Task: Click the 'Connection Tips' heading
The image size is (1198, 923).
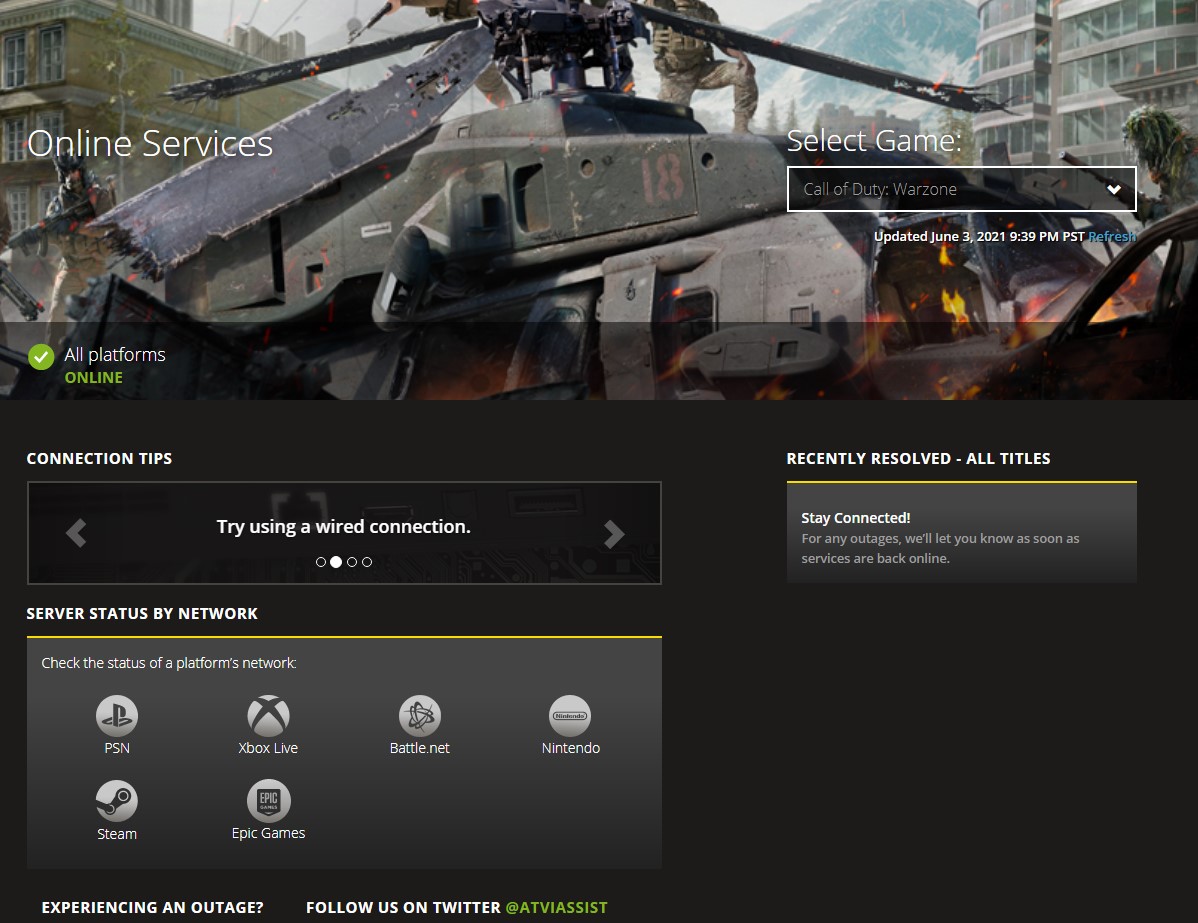Action: coord(99,458)
